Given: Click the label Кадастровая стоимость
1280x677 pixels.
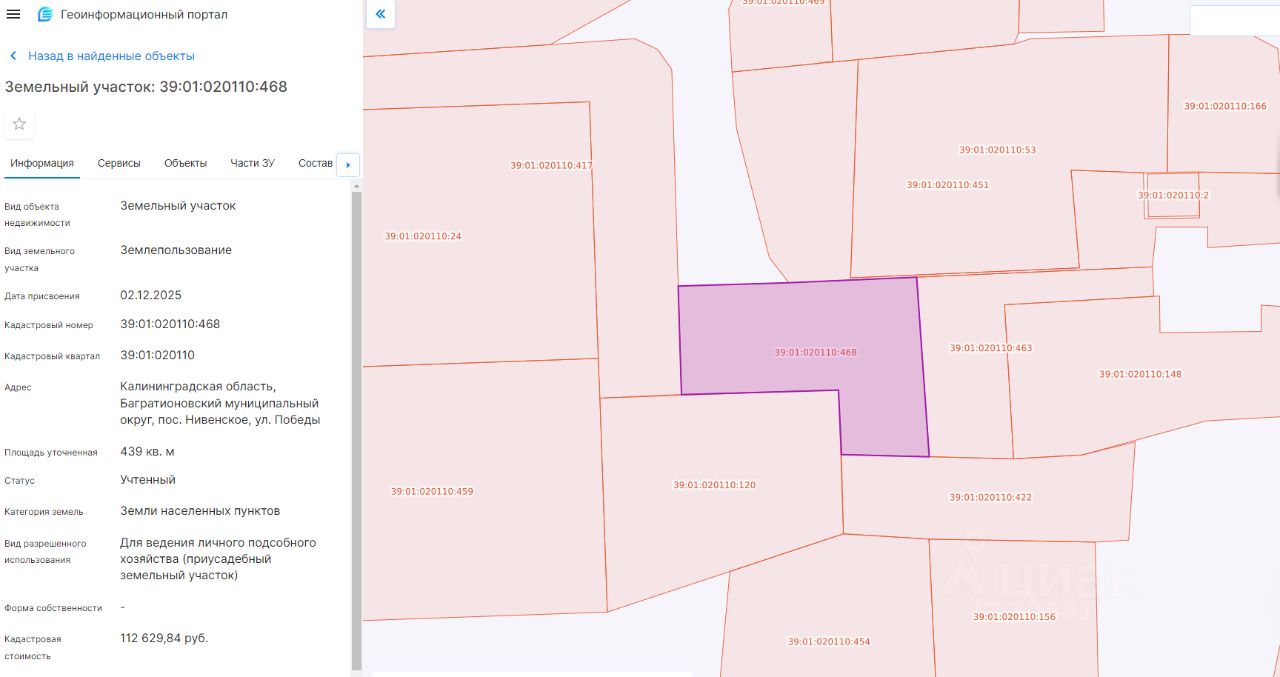Looking at the screenshot, I should point(33,647).
